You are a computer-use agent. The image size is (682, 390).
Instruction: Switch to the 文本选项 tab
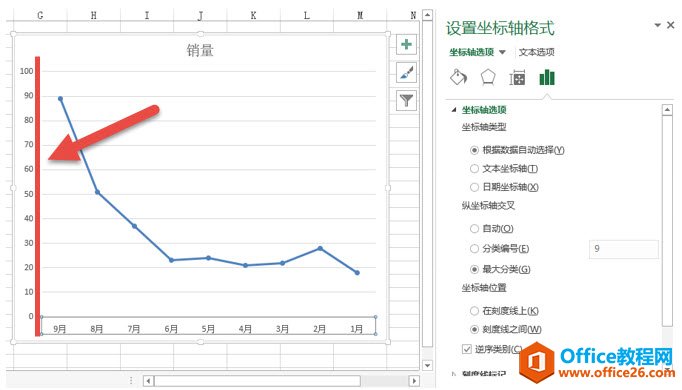point(536,52)
